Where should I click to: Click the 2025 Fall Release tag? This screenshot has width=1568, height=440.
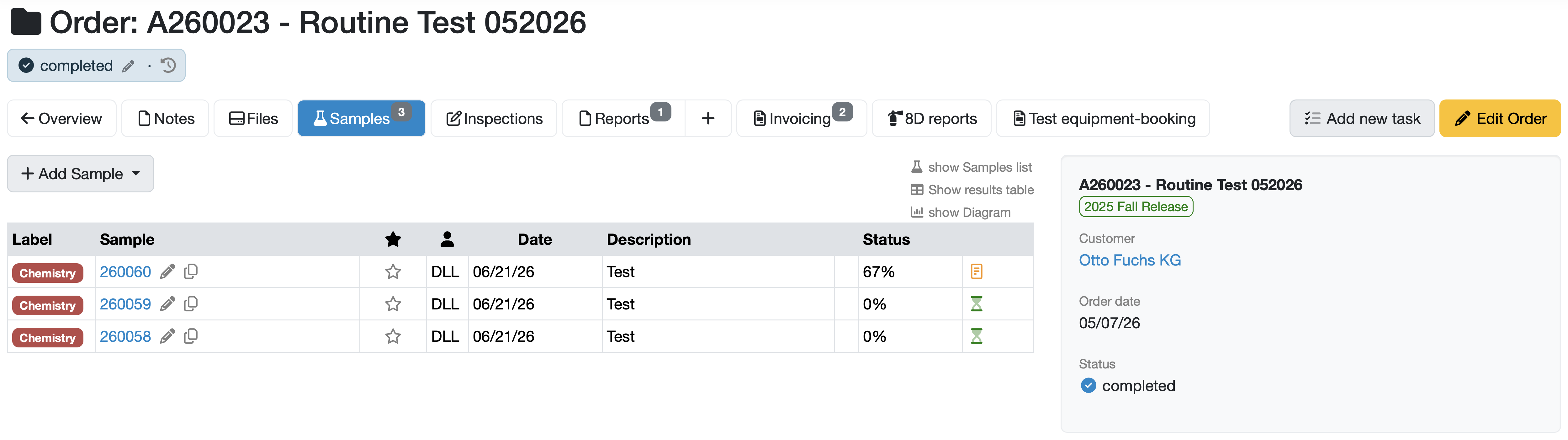[1136, 207]
